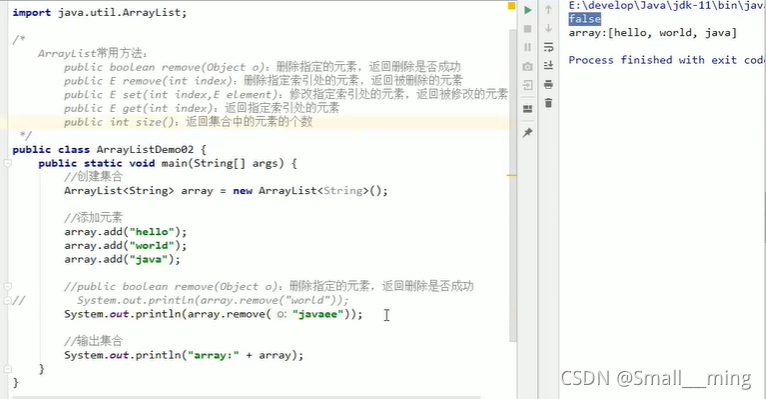Image resolution: width=766 pixels, height=399 pixels.
Task: Click commented array.remove("world") line
Action: tap(213, 300)
